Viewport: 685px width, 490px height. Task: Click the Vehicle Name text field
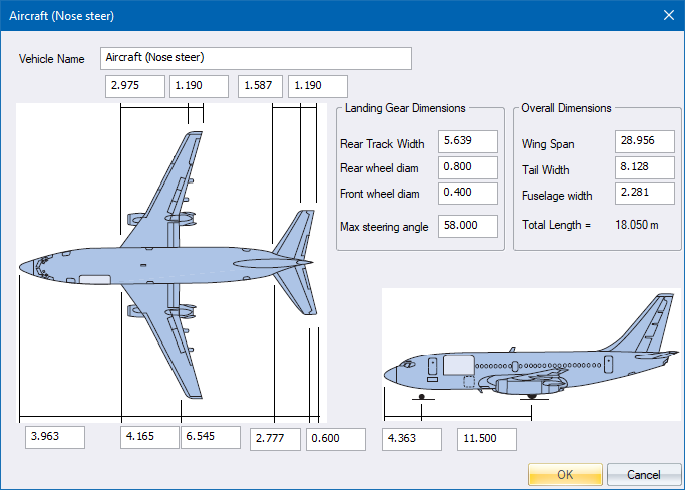(255, 58)
